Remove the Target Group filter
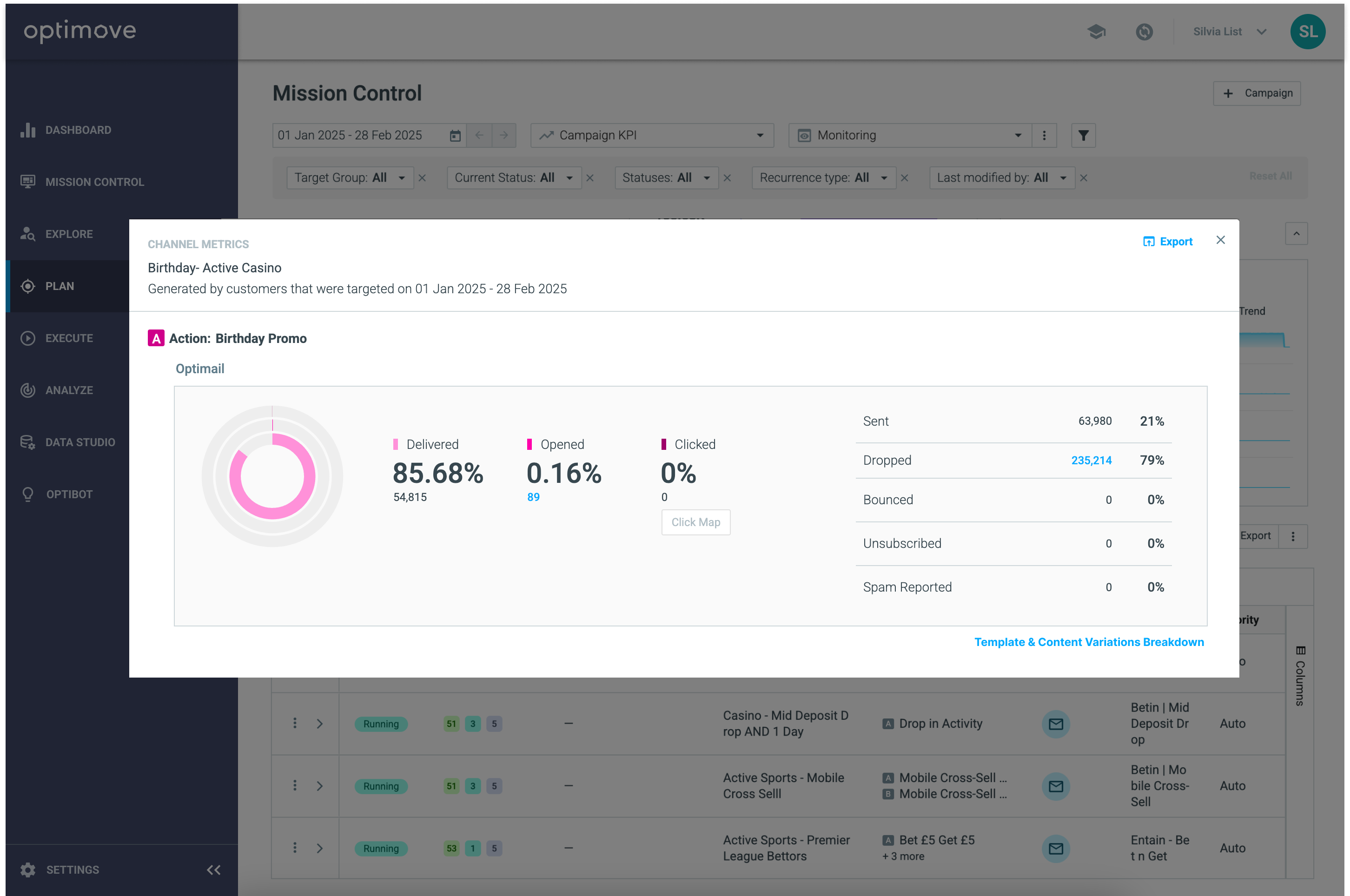This screenshot has height=896, width=1350. (423, 178)
